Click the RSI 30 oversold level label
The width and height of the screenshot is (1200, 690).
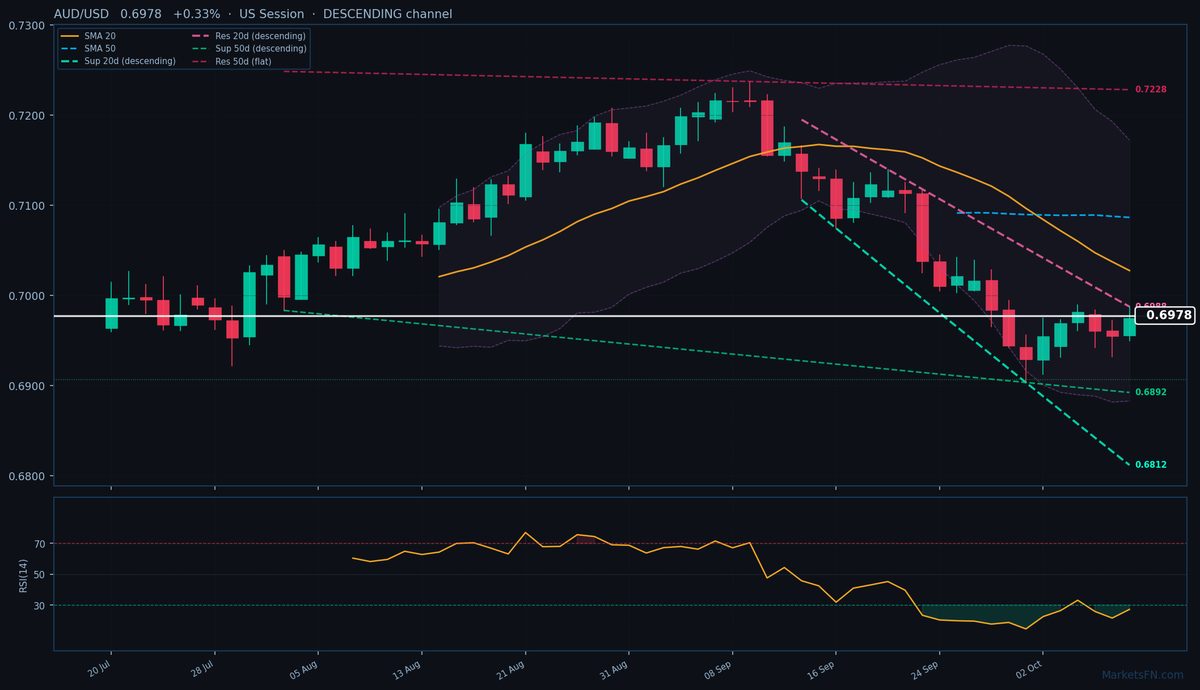pyautogui.click(x=40, y=605)
